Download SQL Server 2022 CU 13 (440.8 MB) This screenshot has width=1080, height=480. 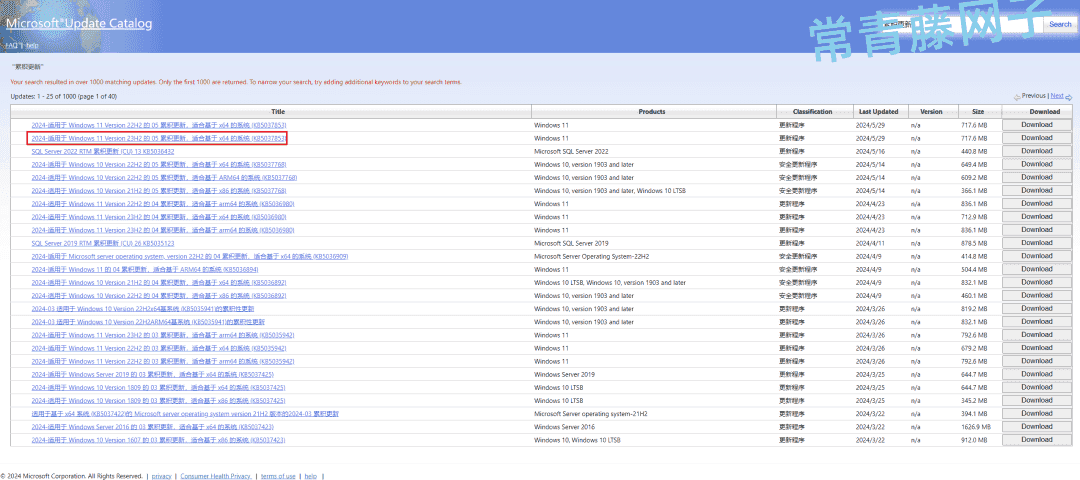(1037, 151)
